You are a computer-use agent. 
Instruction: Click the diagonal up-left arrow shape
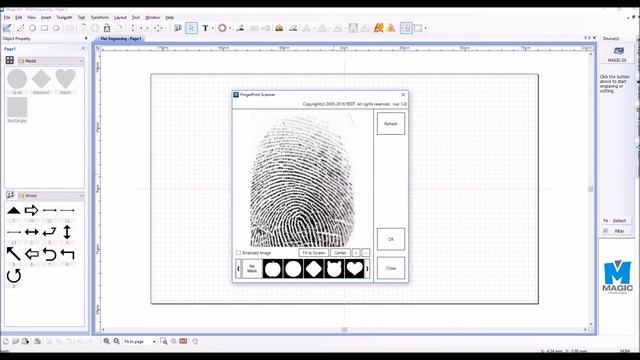coord(13,254)
